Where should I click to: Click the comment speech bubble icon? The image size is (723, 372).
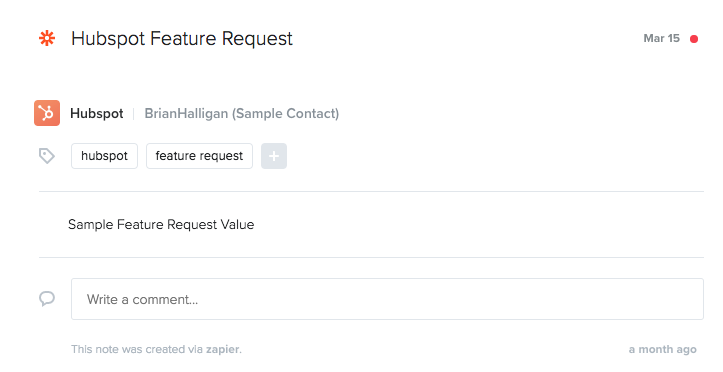pos(47,299)
